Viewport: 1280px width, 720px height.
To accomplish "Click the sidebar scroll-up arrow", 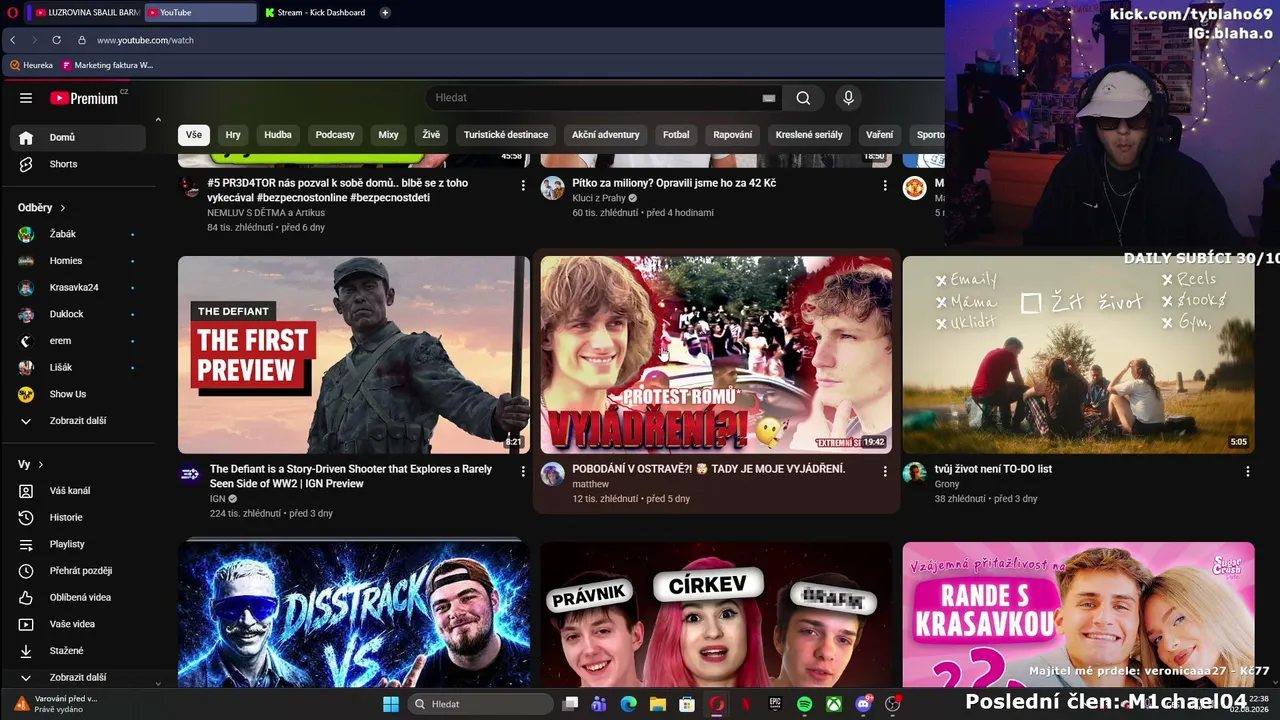I will [x=157, y=120].
